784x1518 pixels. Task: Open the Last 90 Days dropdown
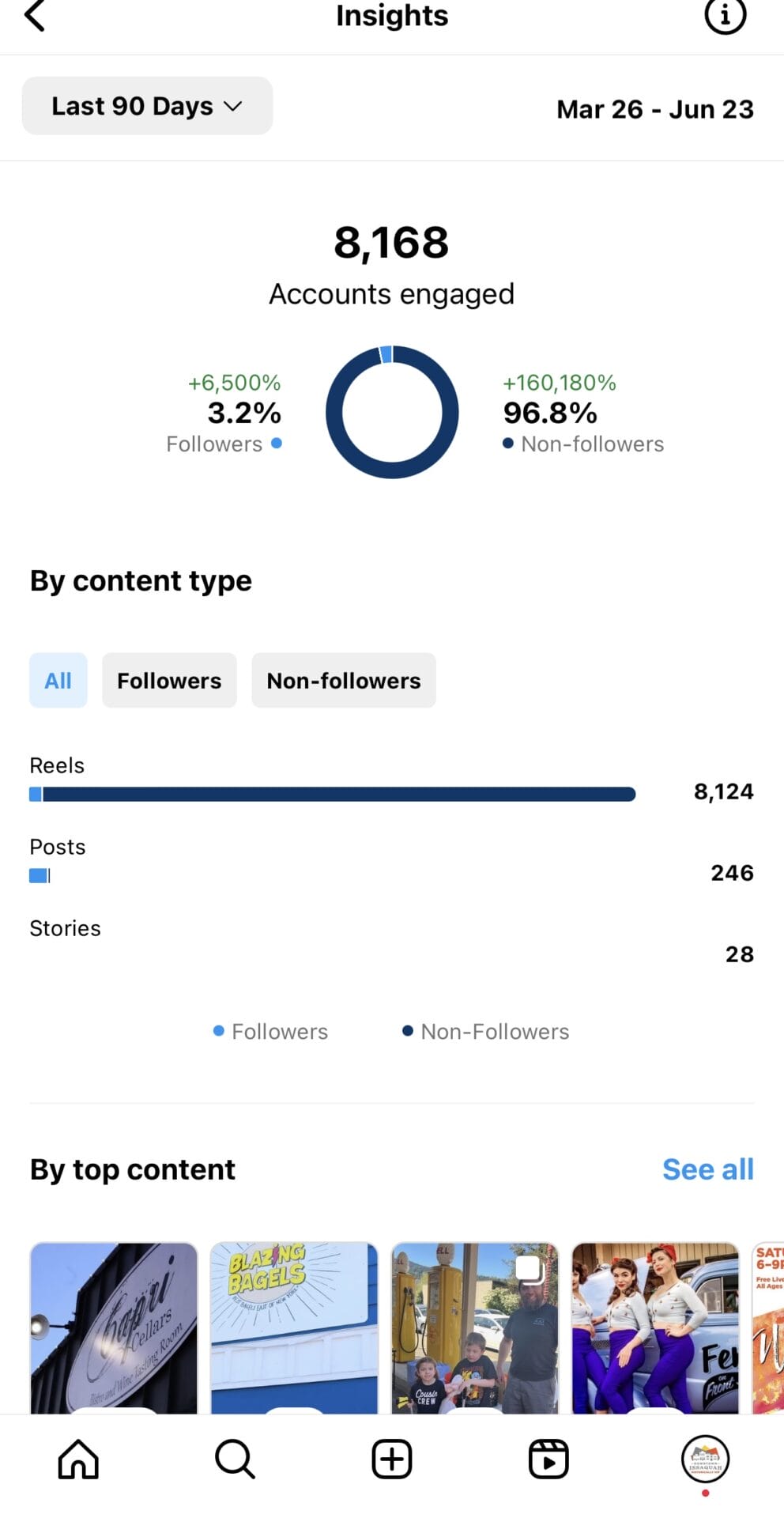point(147,106)
